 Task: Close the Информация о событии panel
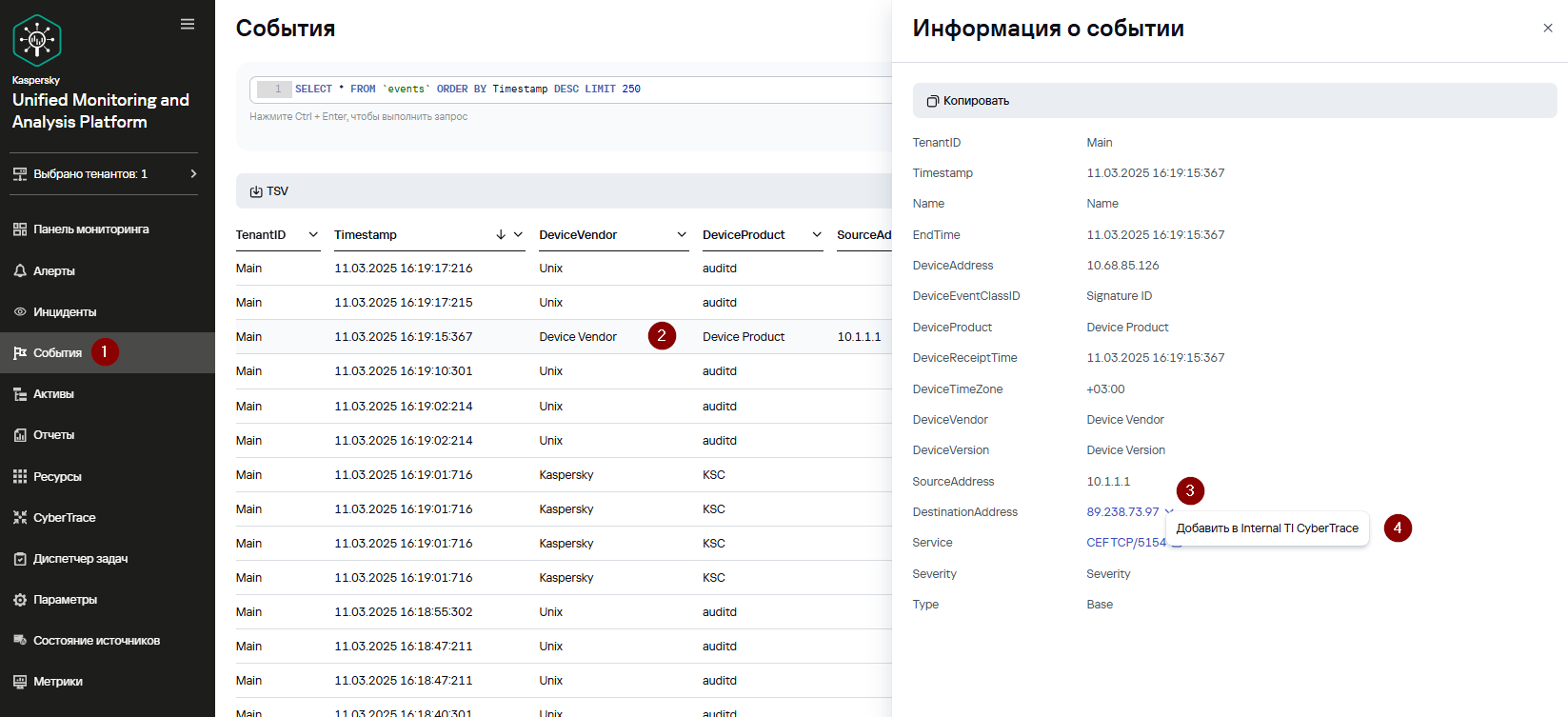point(1548,29)
